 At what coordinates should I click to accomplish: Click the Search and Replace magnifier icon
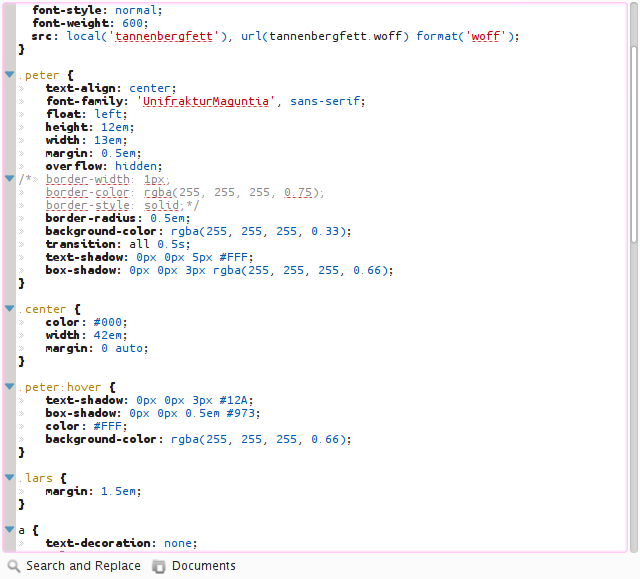click(14, 566)
